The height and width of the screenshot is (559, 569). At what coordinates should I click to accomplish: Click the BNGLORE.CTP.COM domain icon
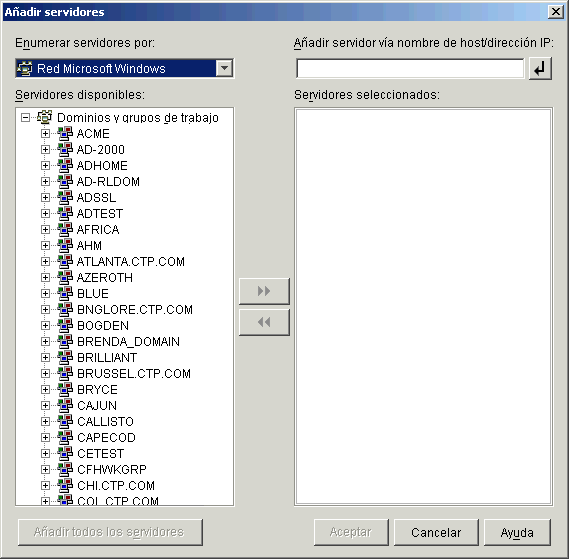coord(65,309)
